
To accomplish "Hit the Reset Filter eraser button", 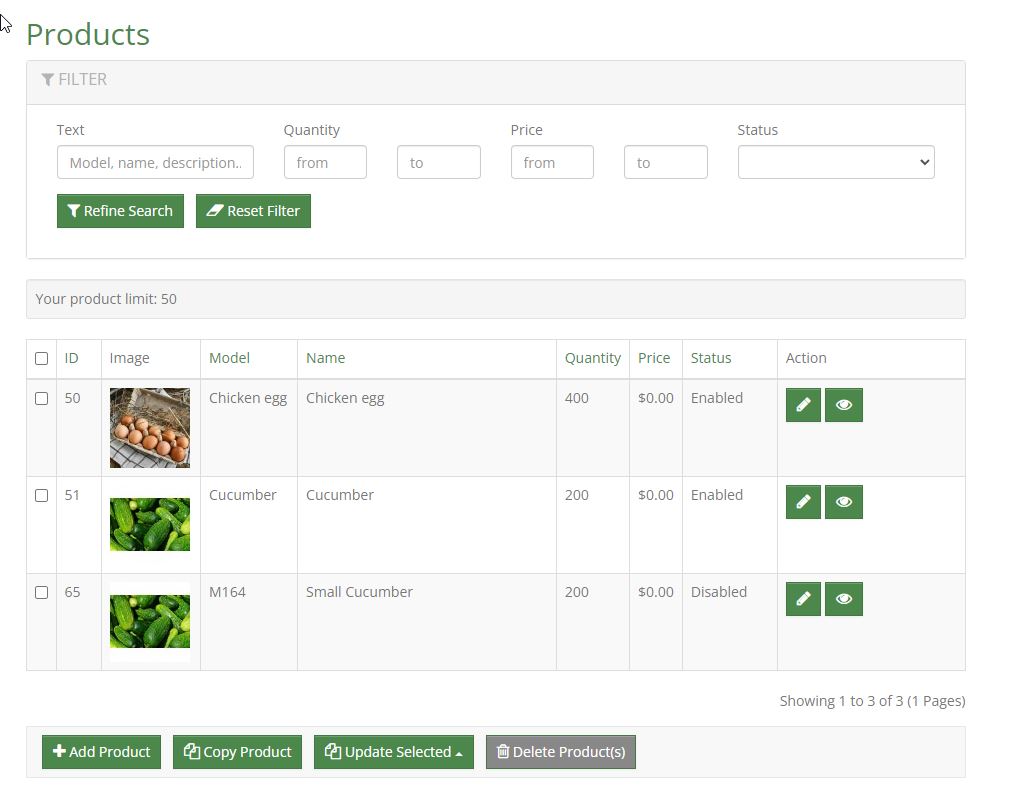I will 253,211.
